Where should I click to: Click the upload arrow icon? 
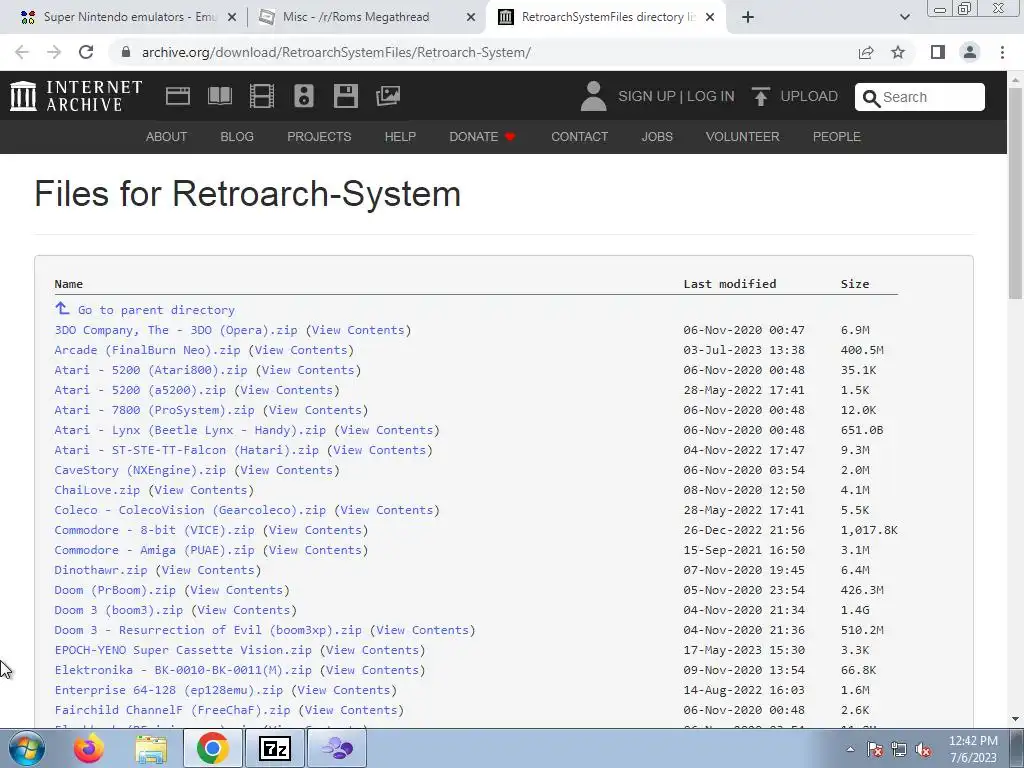click(x=760, y=96)
